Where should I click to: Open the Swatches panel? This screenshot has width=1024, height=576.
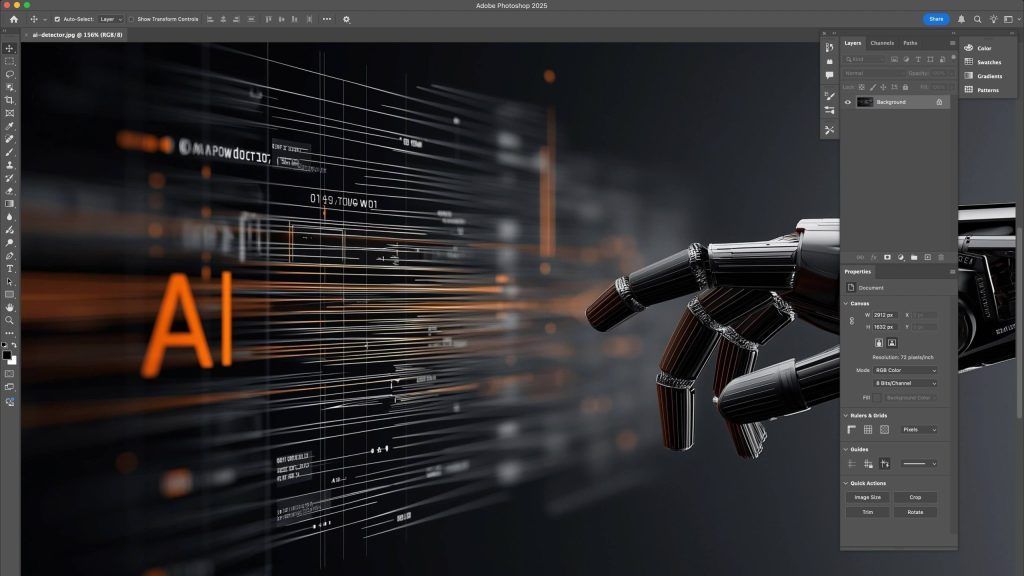pyautogui.click(x=988, y=62)
